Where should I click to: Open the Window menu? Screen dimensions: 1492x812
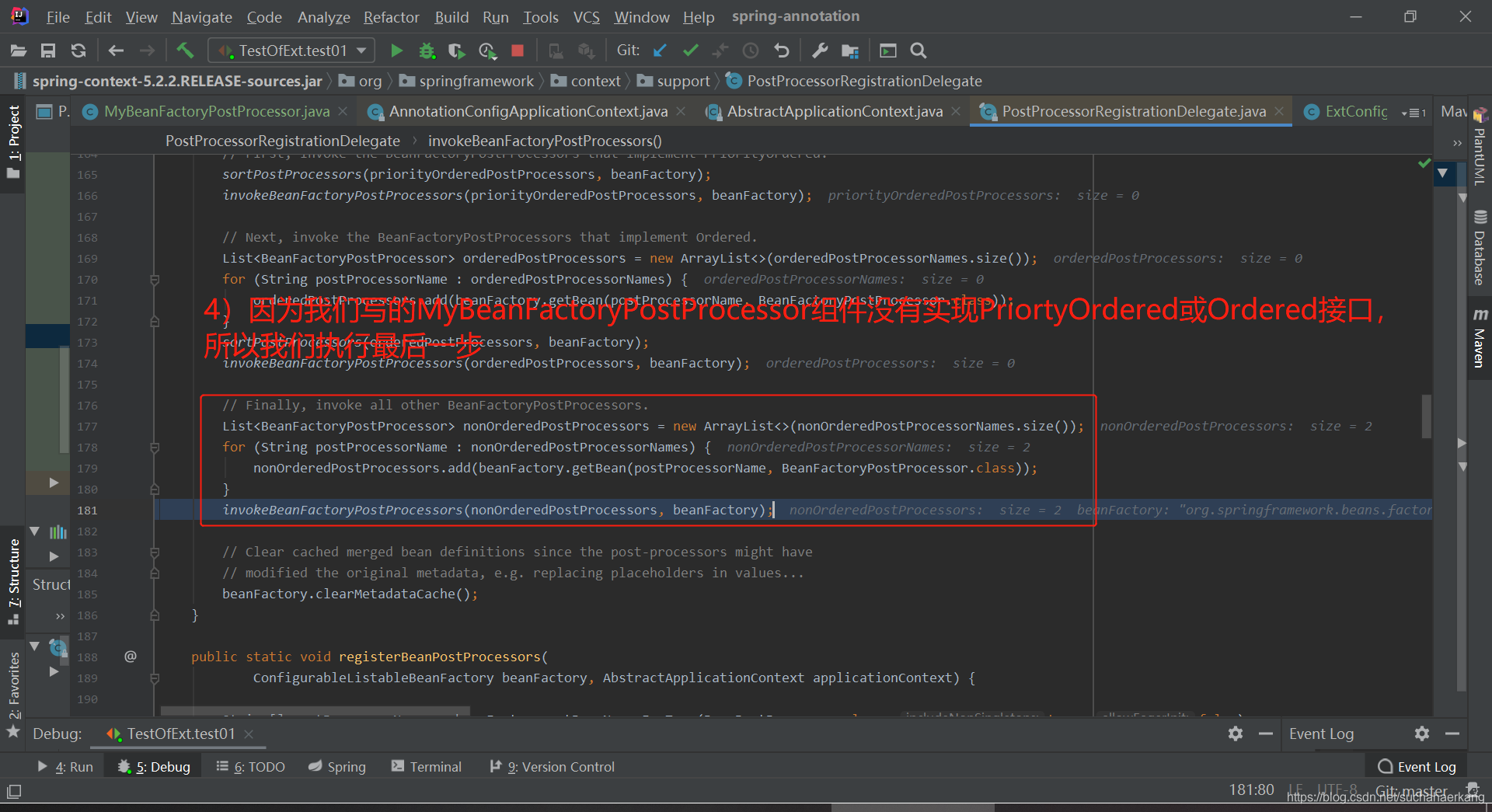tap(642, 17)
